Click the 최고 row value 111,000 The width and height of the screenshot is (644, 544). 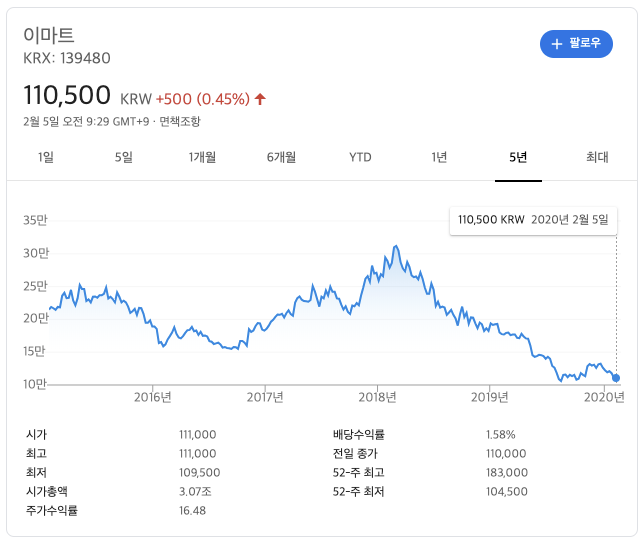click(x=198, y=453)
